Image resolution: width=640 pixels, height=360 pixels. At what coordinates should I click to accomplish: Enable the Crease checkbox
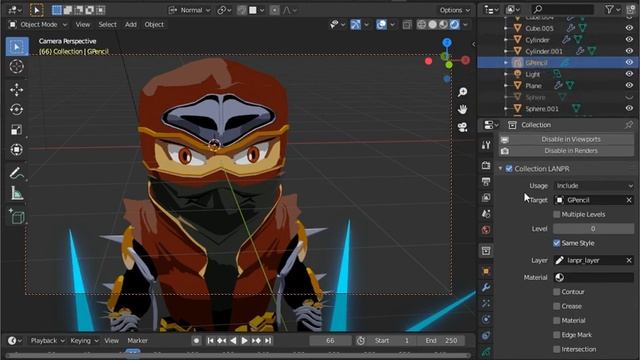pos(557,306)
